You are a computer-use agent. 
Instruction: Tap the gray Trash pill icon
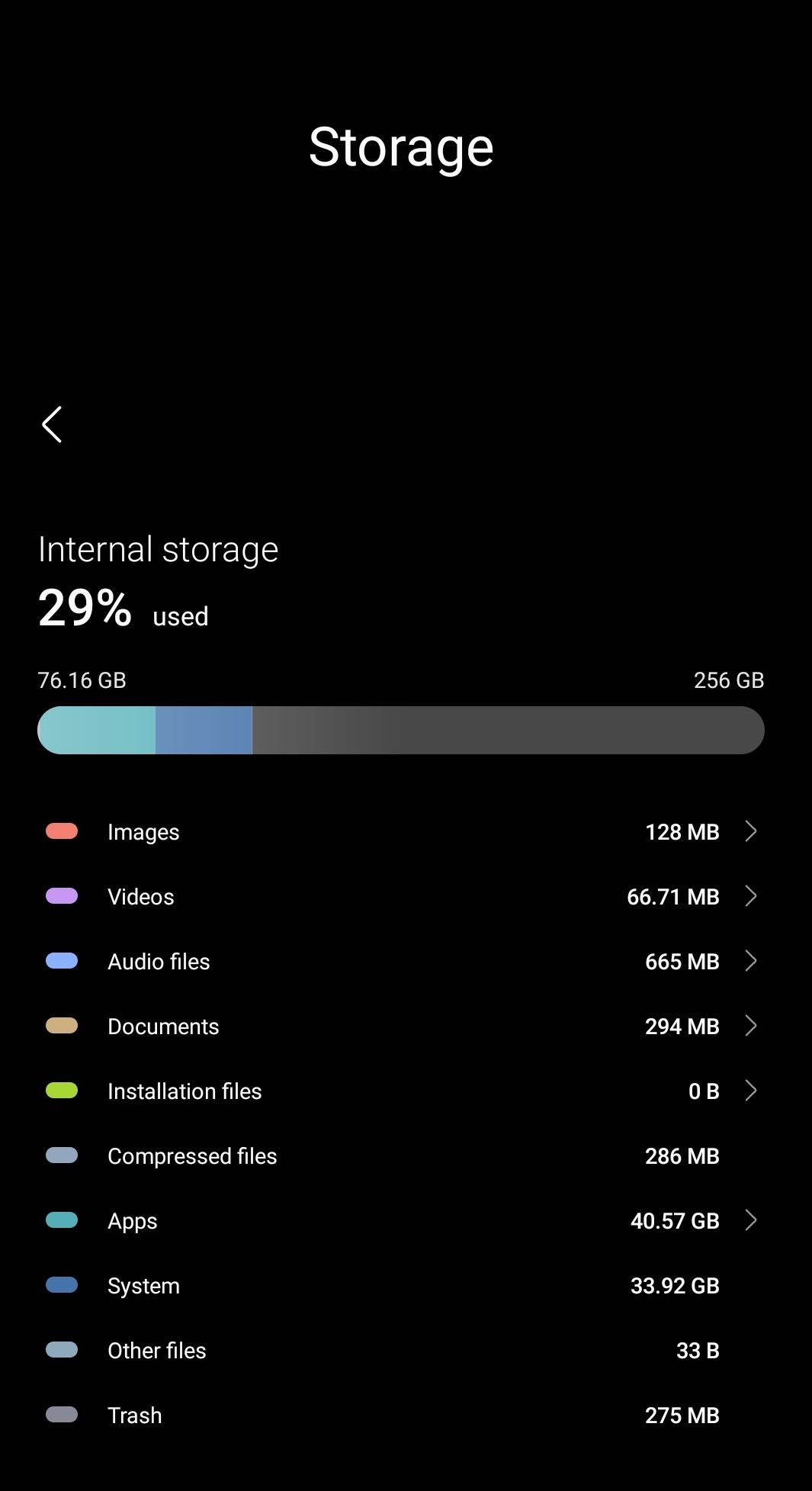62,1415
